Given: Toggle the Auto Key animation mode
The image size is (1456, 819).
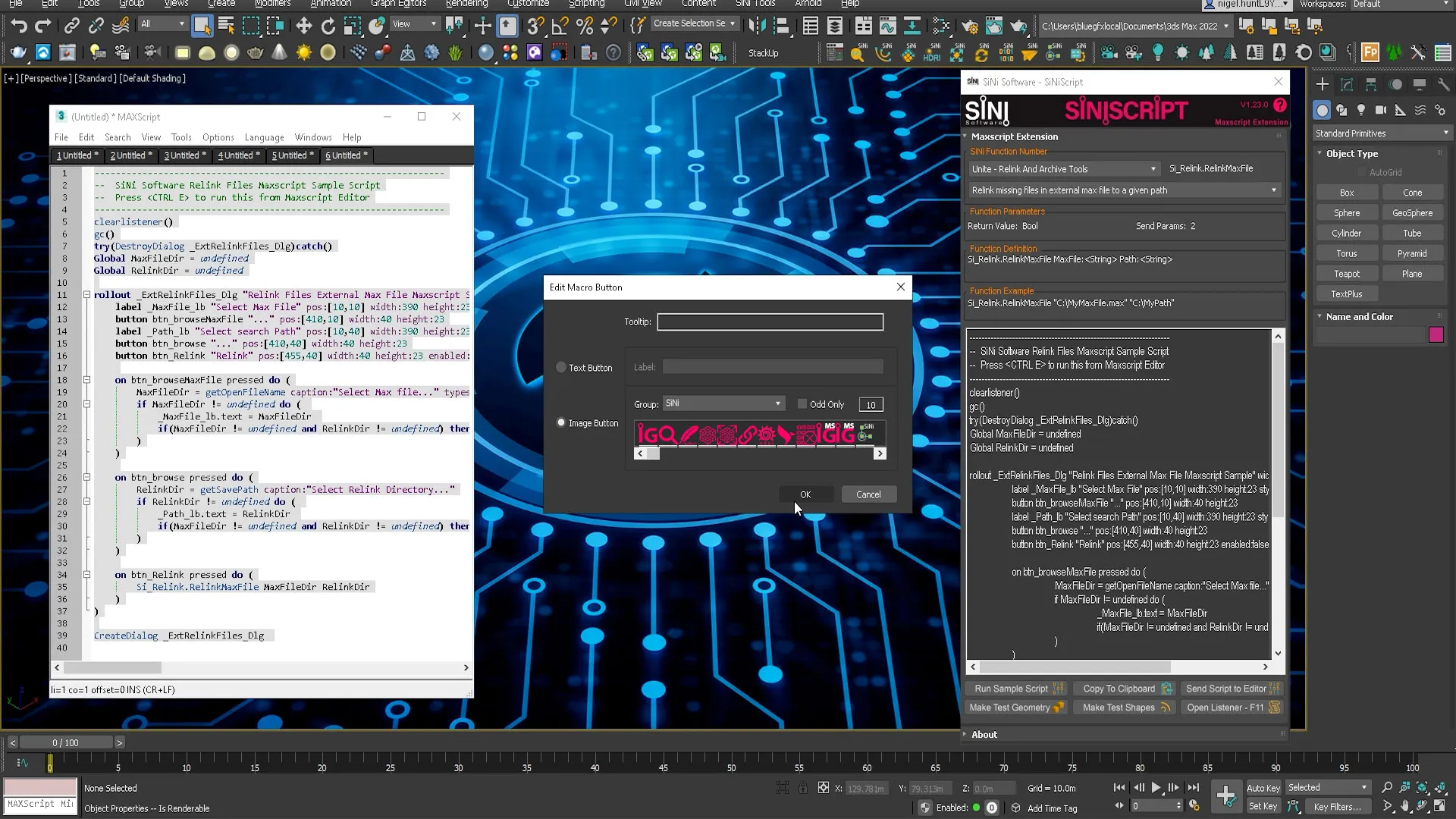Looking at the screenshot, I should (x=1263, y=788).
